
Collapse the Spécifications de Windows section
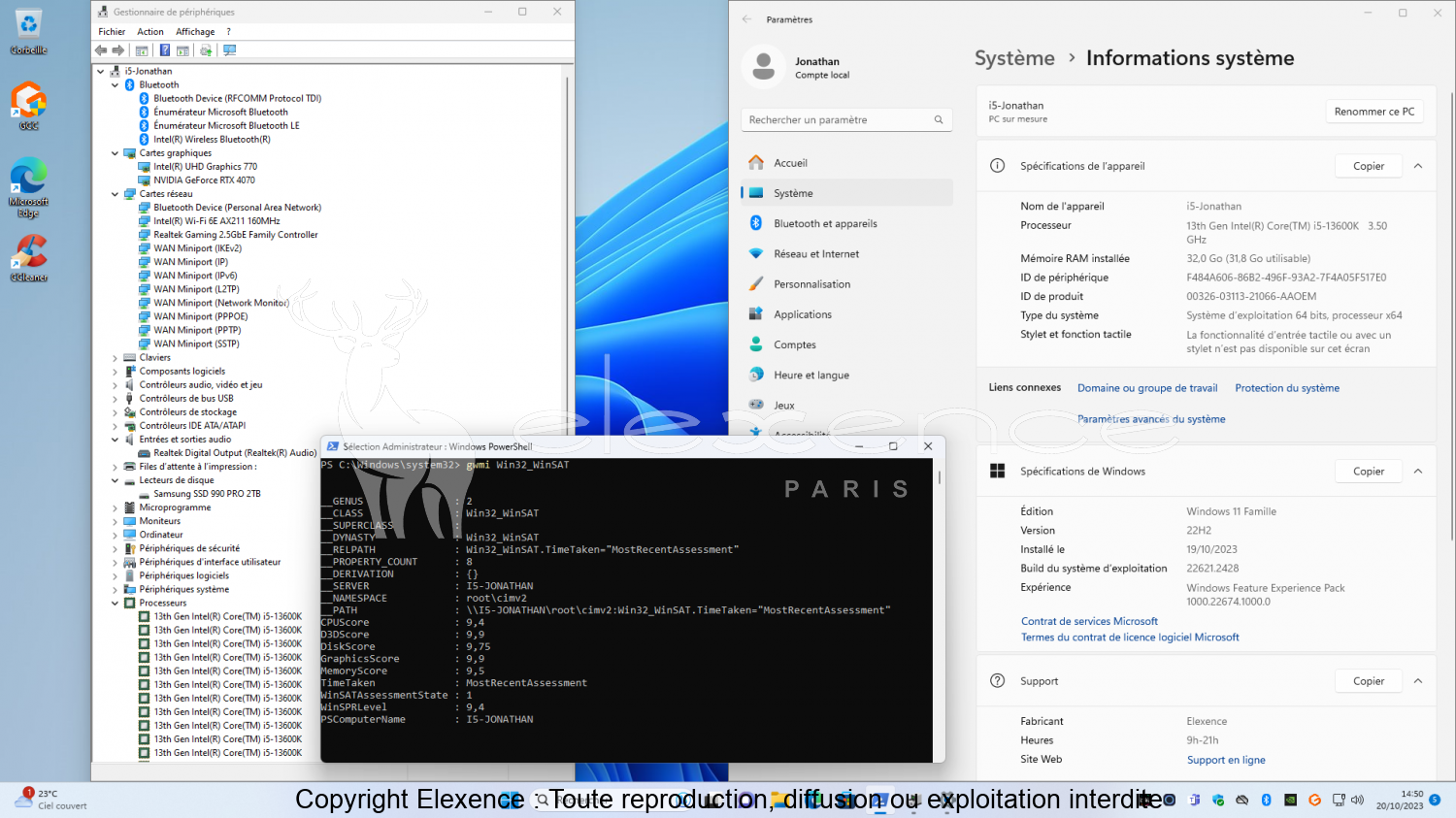tap(1418, 472)
